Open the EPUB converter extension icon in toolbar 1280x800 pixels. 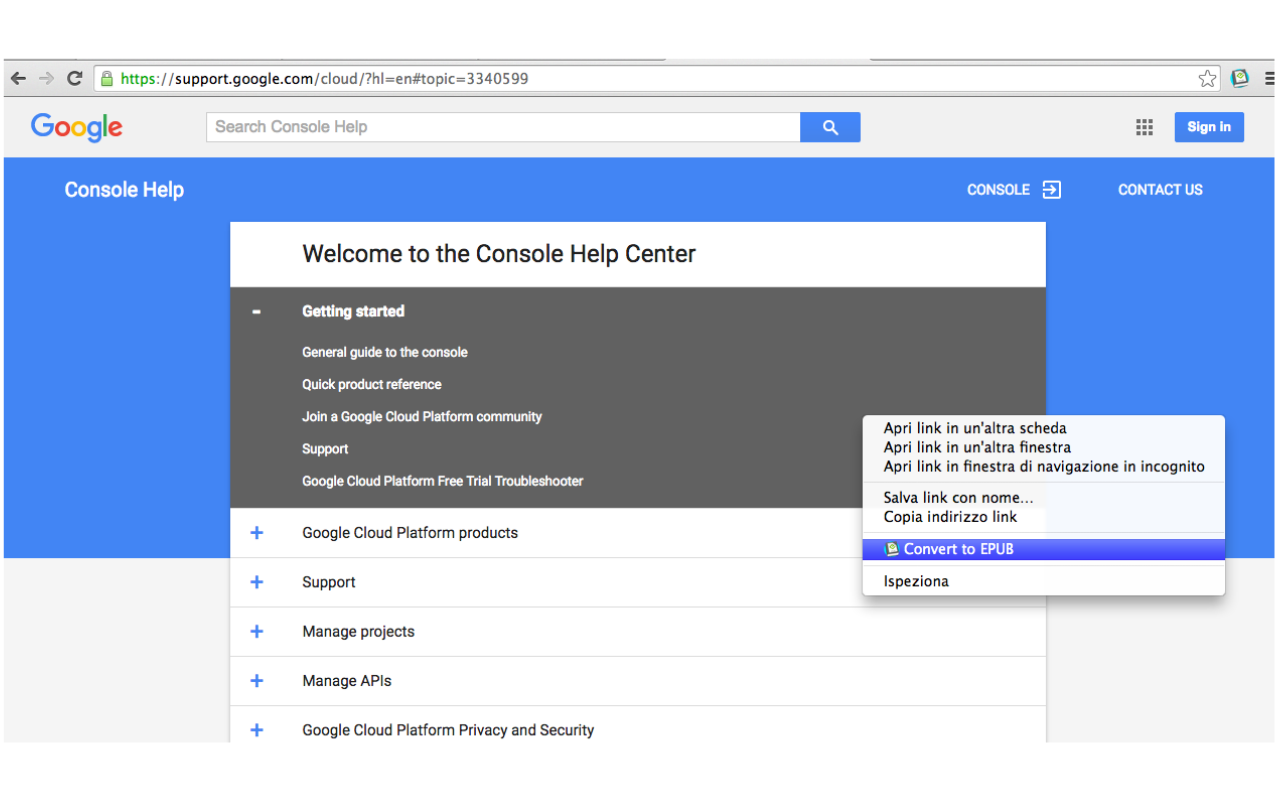pos(1240,78)
